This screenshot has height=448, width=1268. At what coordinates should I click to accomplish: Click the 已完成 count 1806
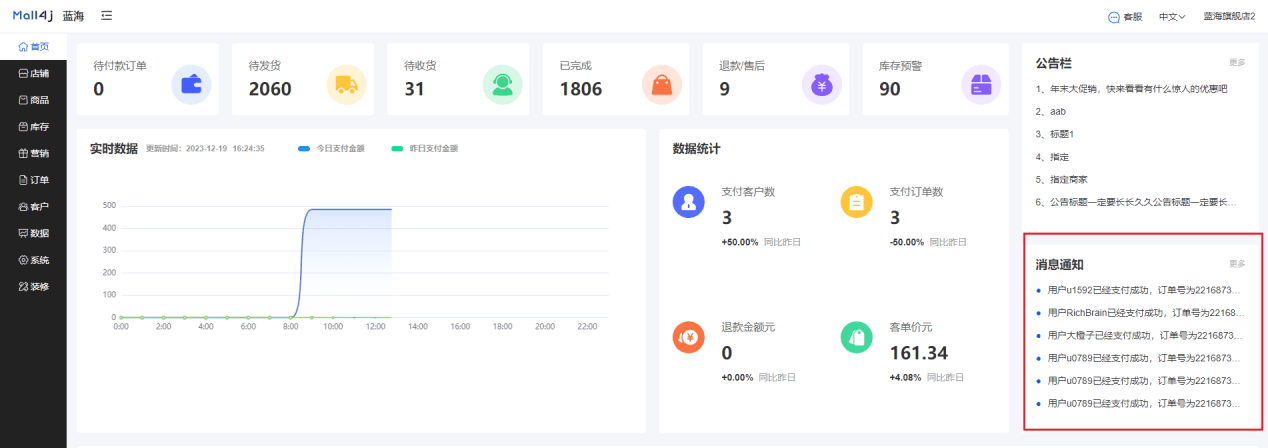point(581,89)
